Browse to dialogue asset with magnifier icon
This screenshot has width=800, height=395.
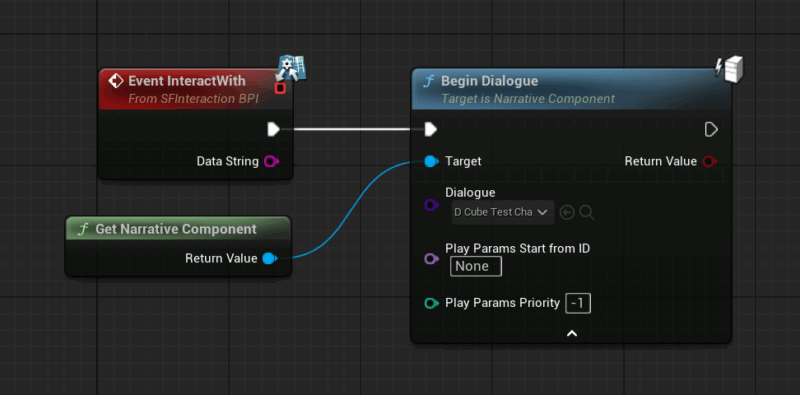(587, 212)
